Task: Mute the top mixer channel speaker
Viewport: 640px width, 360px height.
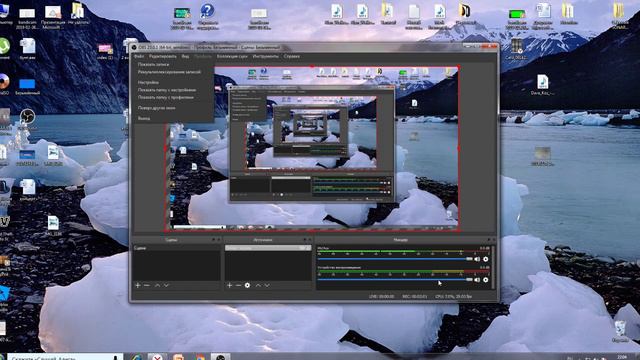Action: 477,259
